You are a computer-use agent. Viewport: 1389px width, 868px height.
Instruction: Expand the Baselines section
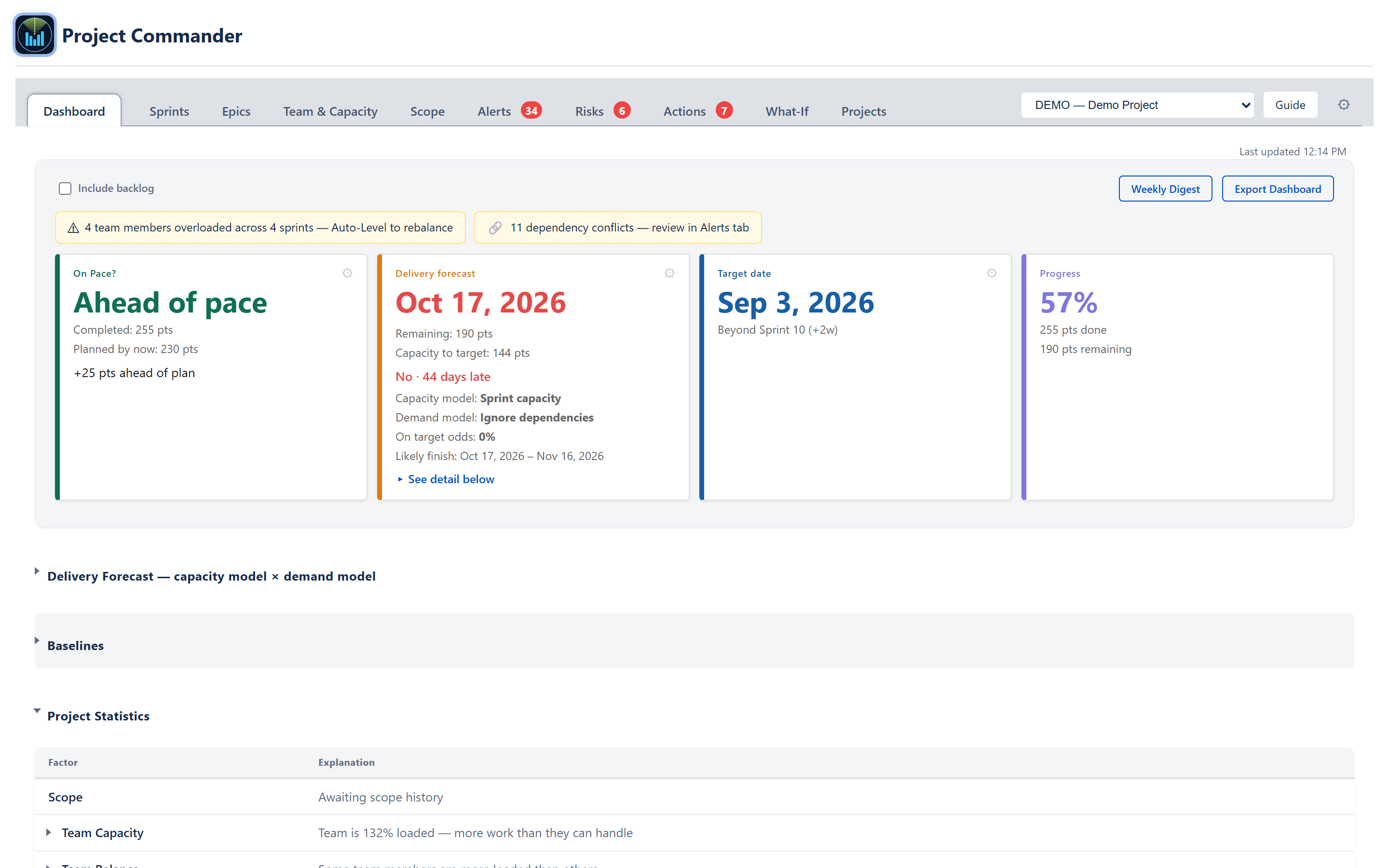[x=37, y=641]
